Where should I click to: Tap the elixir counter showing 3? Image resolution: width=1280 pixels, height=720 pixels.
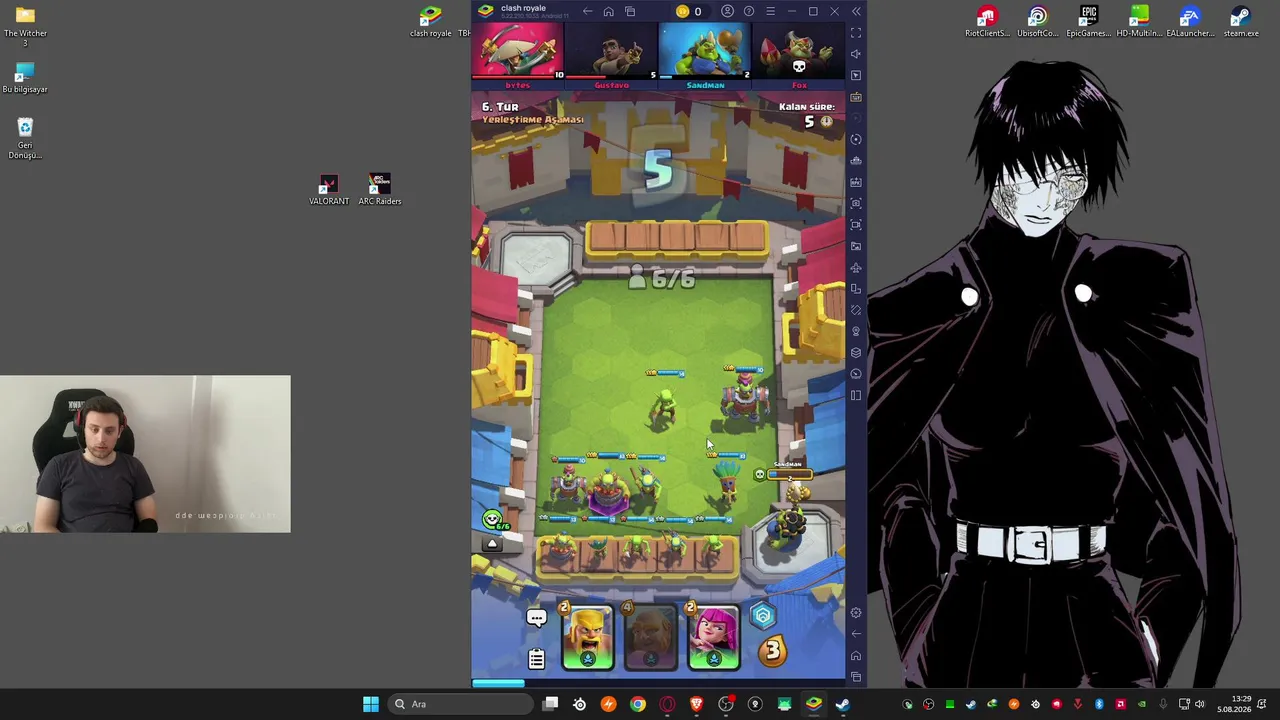tap(772, 652)
